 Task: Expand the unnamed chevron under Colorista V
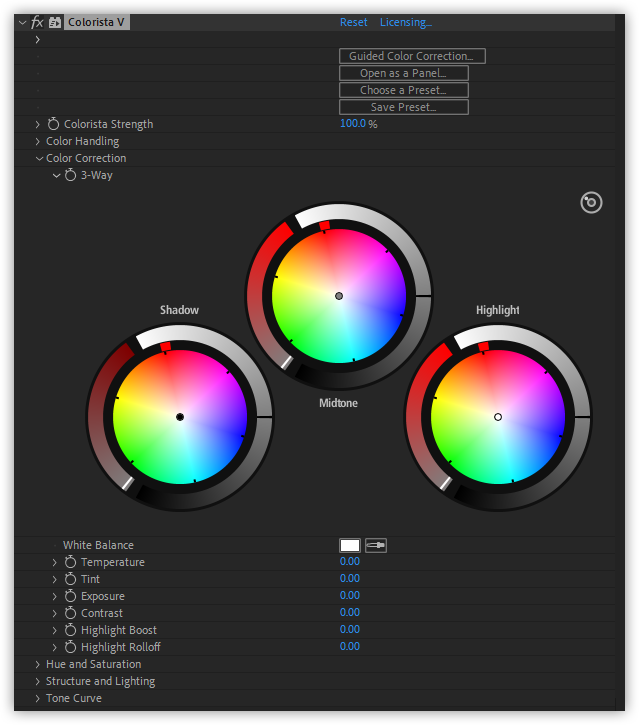(37, 40)
